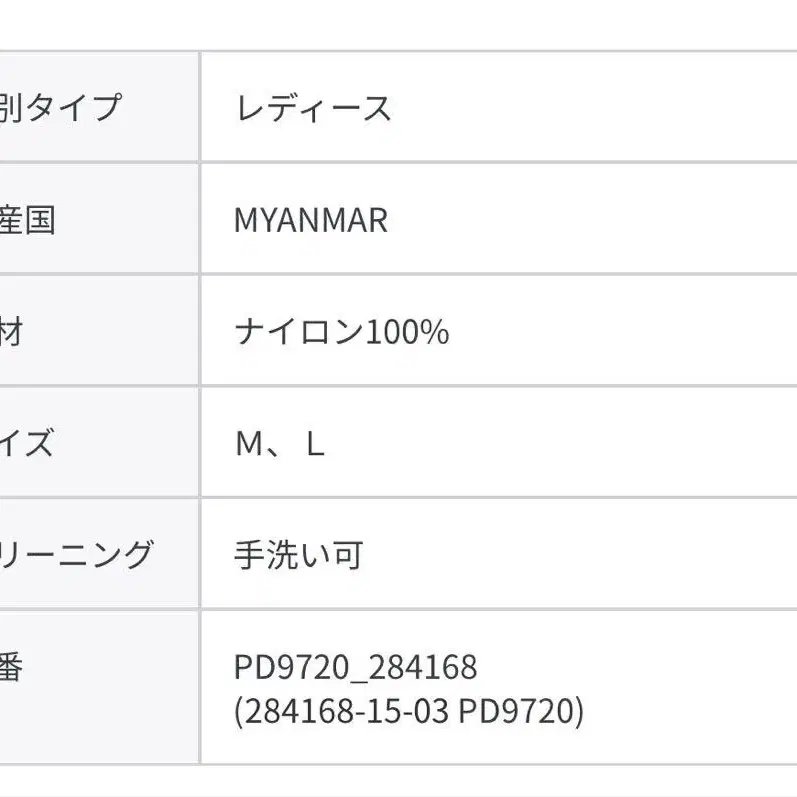Click empty cell space right of レディース
The height and width of the screenshot is (797, 797).
pos(600,107)
